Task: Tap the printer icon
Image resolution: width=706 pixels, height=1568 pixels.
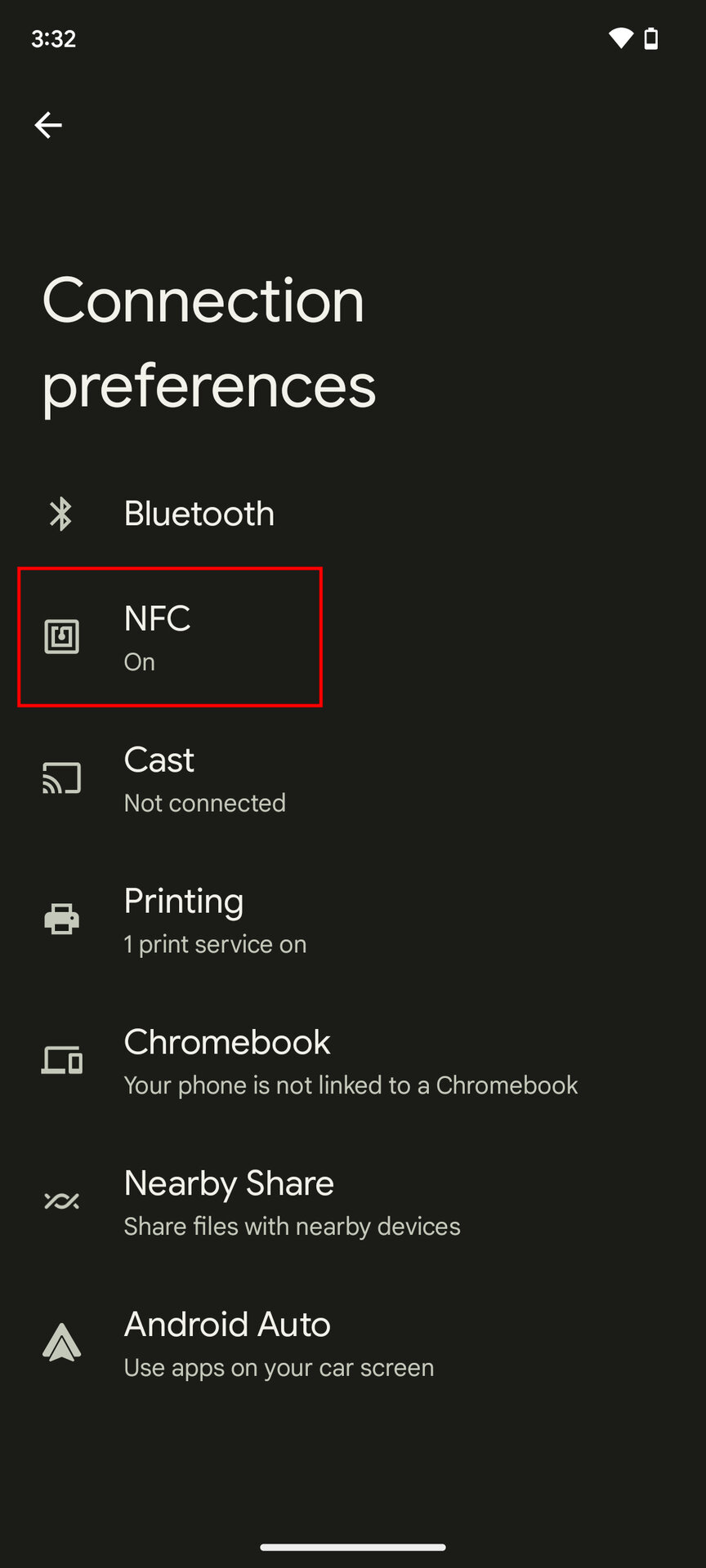Action: pyautogui.click(x=61, y=920)
